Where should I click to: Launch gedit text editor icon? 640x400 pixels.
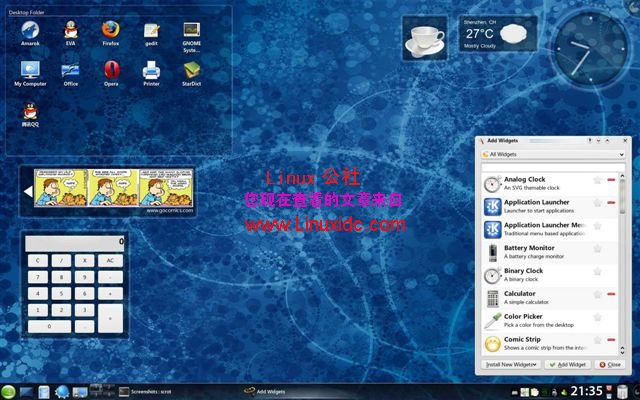pyautogui.click(x=151, y=33)
